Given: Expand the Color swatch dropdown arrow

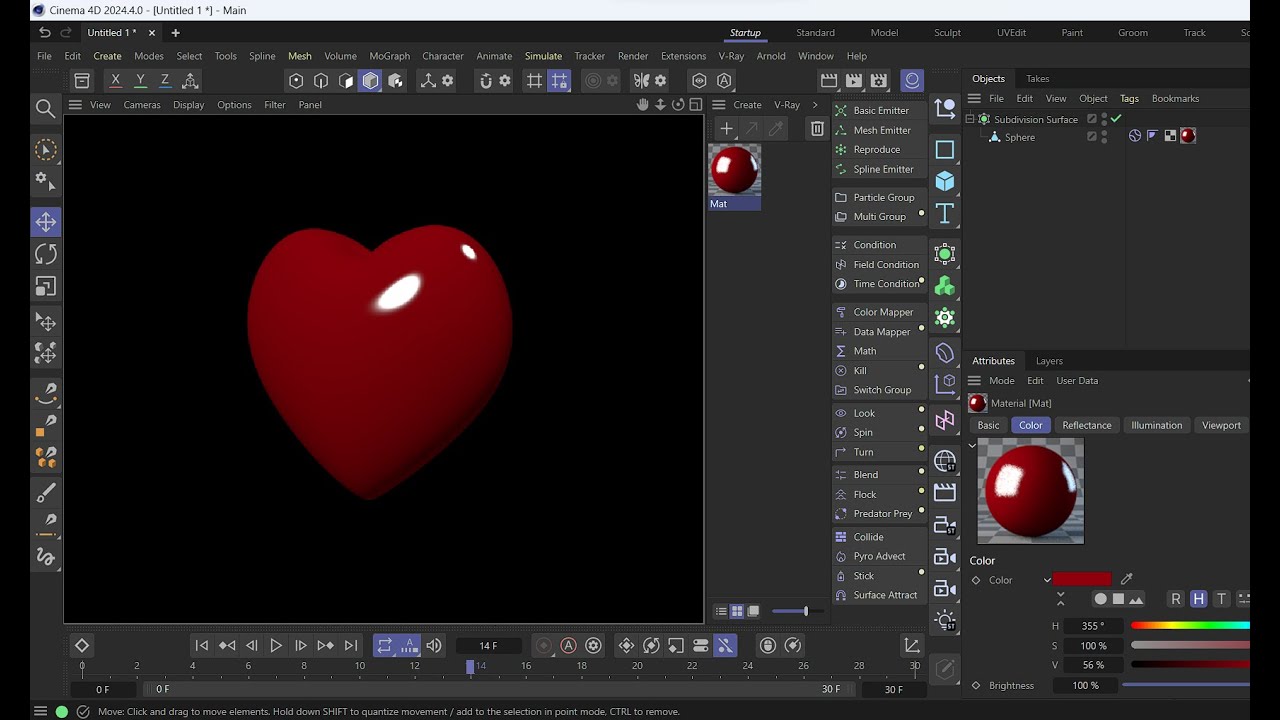Looking at the screenshot, I should 1047,580.
